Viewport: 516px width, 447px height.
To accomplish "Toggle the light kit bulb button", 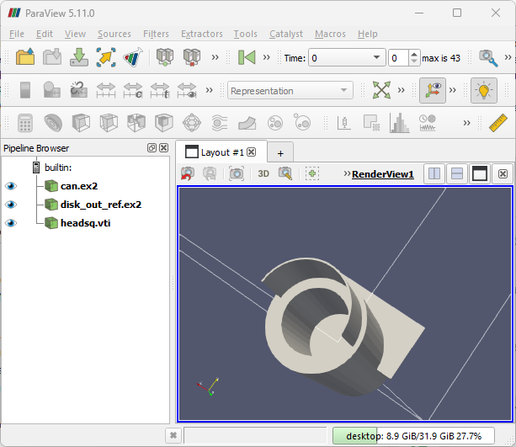I will pyautogui.click(x=484, y=90).
